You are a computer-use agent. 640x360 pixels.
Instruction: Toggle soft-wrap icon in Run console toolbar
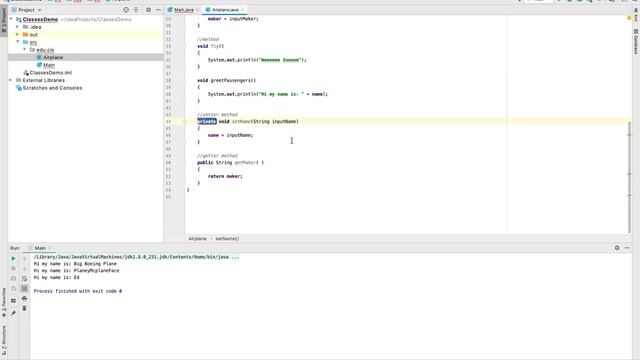(24, 278)
